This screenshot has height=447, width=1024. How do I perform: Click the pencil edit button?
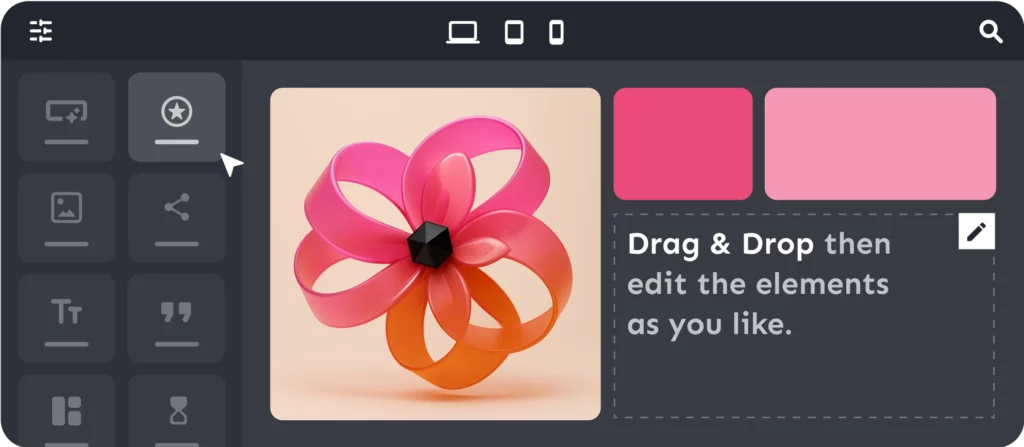[x=976, y=231]
